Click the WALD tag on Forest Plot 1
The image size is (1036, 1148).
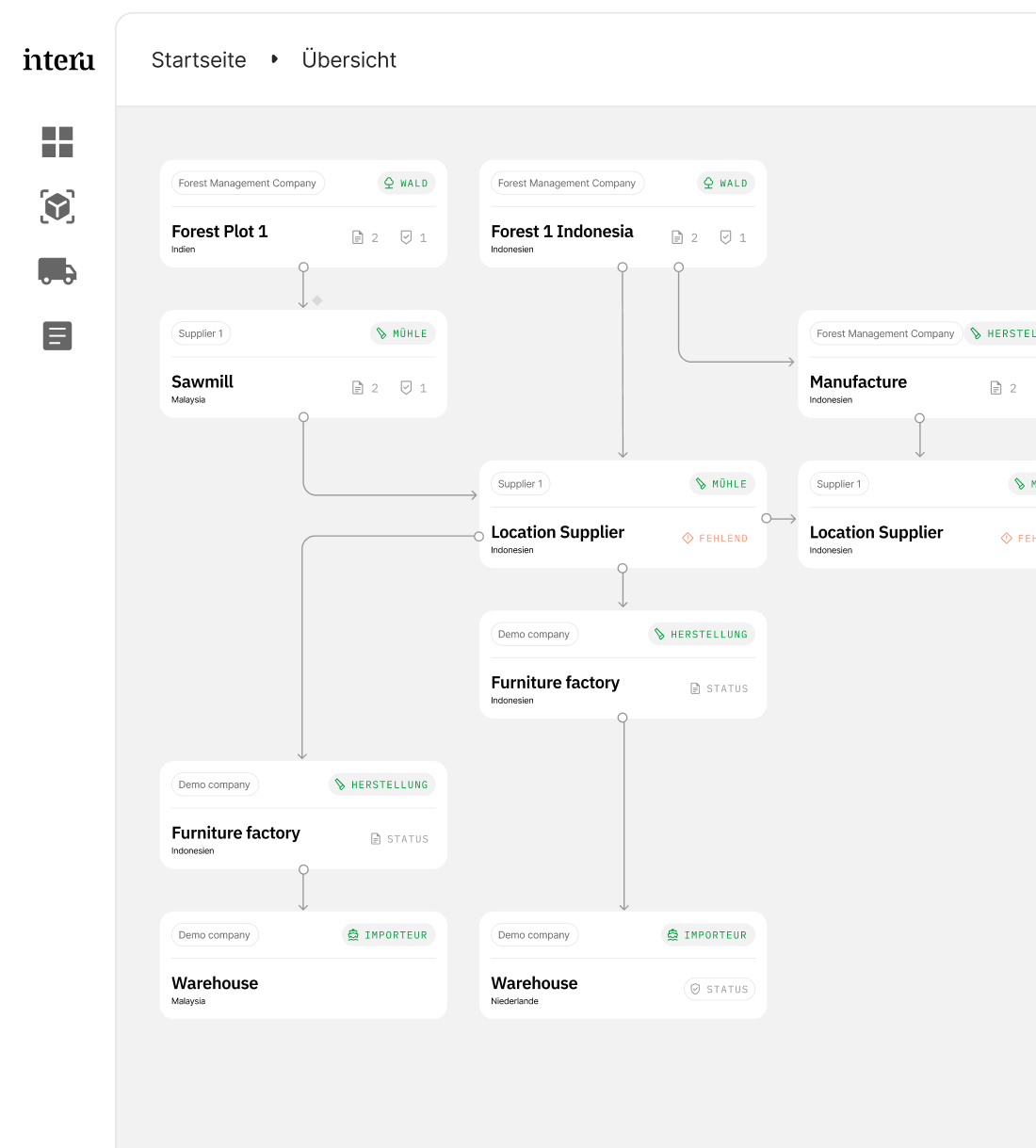[x=407, y=183]
